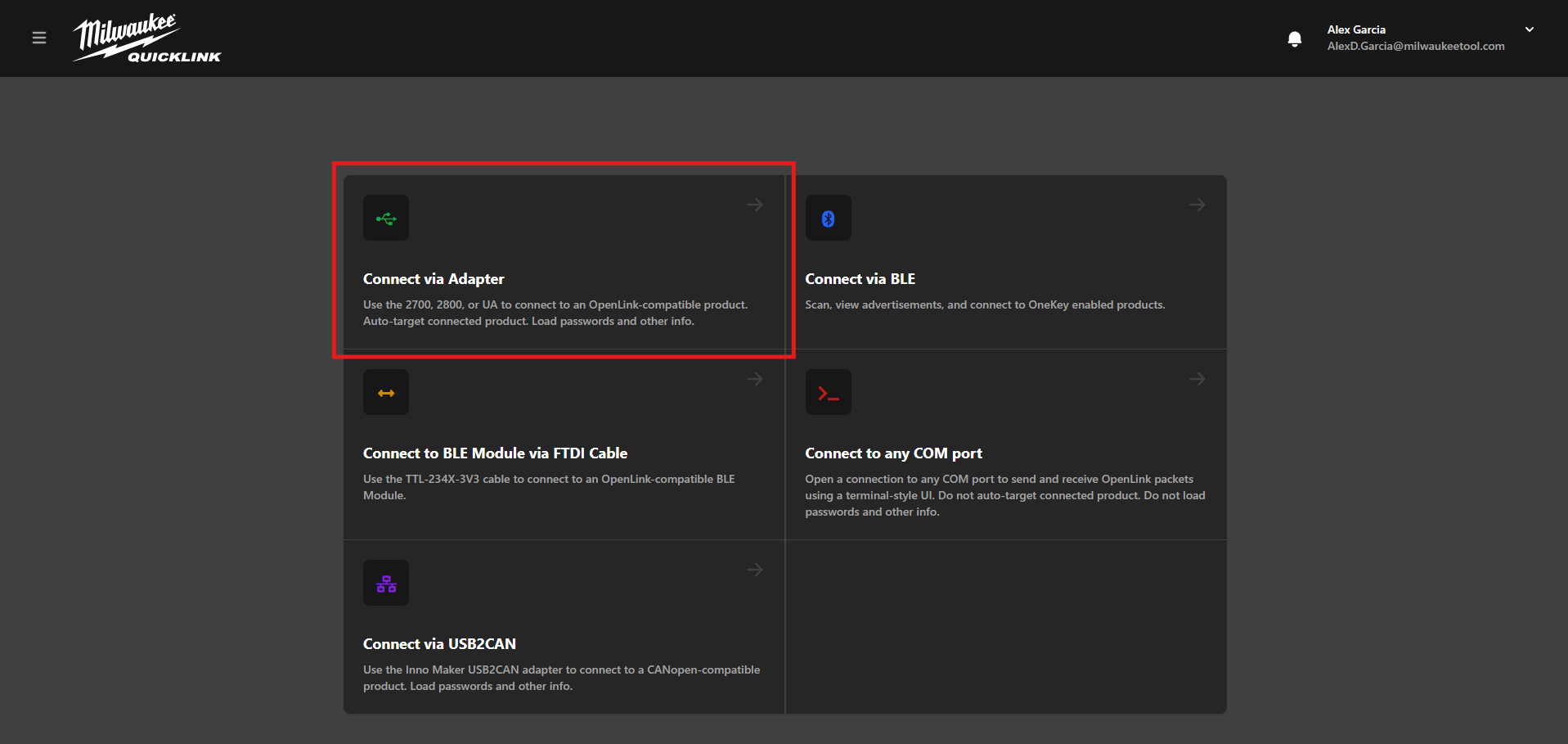The height and width of the screenshot is (744, 1568).
Task: Click the AlexD.Garcia@milwaukeetool.com email text
Action: point(1416,46)
